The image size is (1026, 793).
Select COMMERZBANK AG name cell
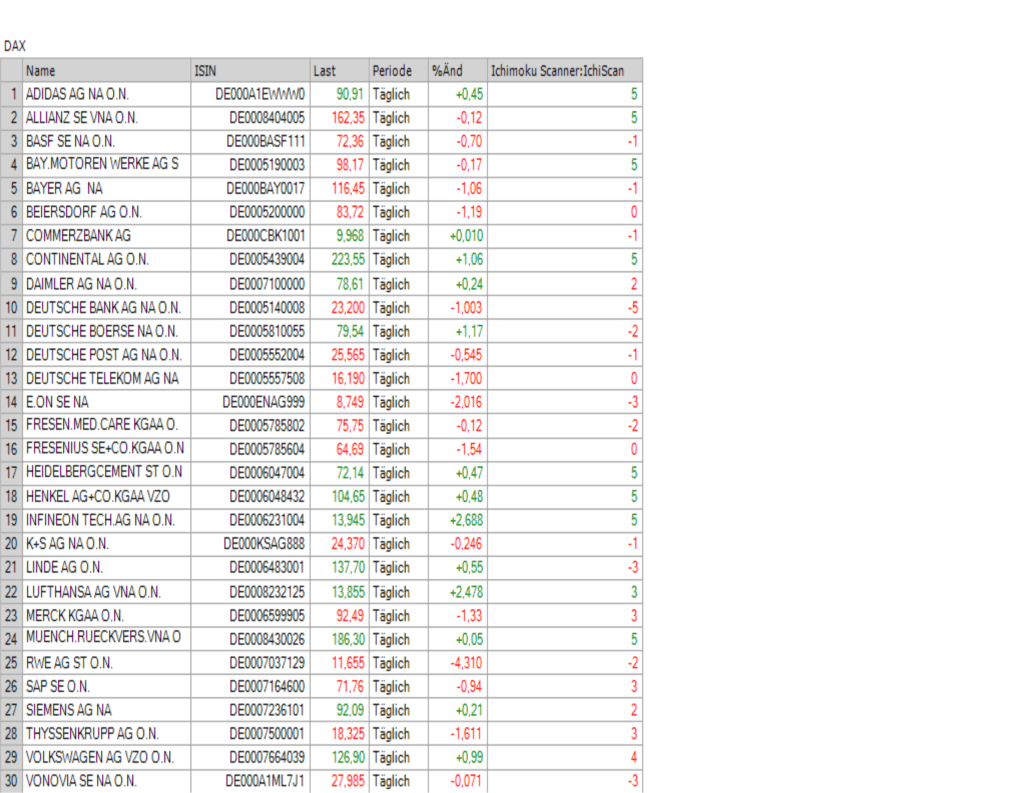tap(107, 236)
